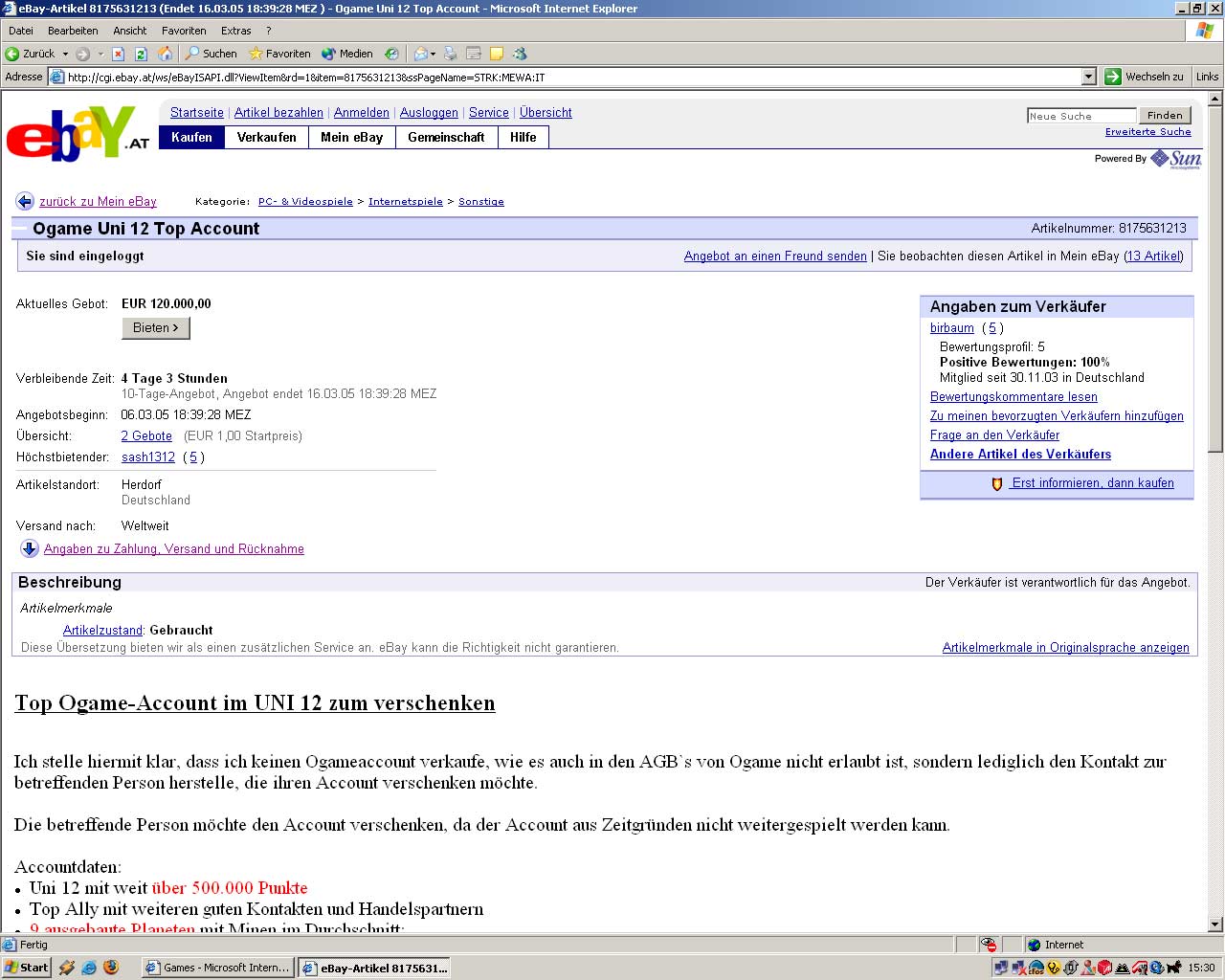
Task: Click the edit page toolbar icon
Action: point(474,54)
